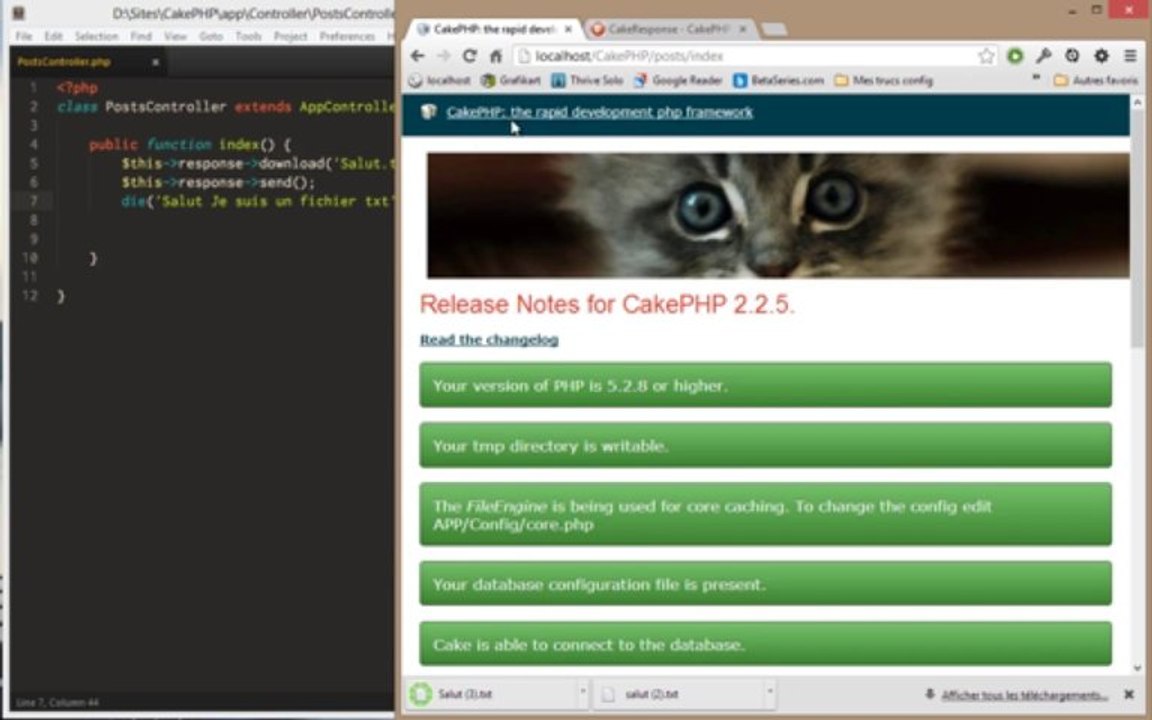Close the PostsController.php editor tab
The image size is (1152, 720).
pos(155,62)
